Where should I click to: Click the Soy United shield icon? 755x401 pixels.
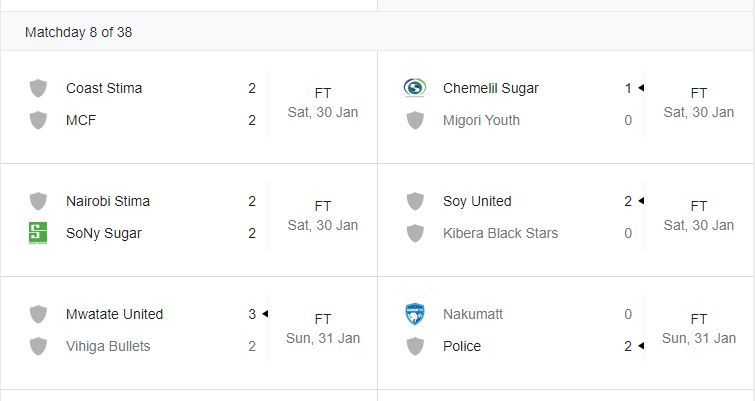pos(415,201)
